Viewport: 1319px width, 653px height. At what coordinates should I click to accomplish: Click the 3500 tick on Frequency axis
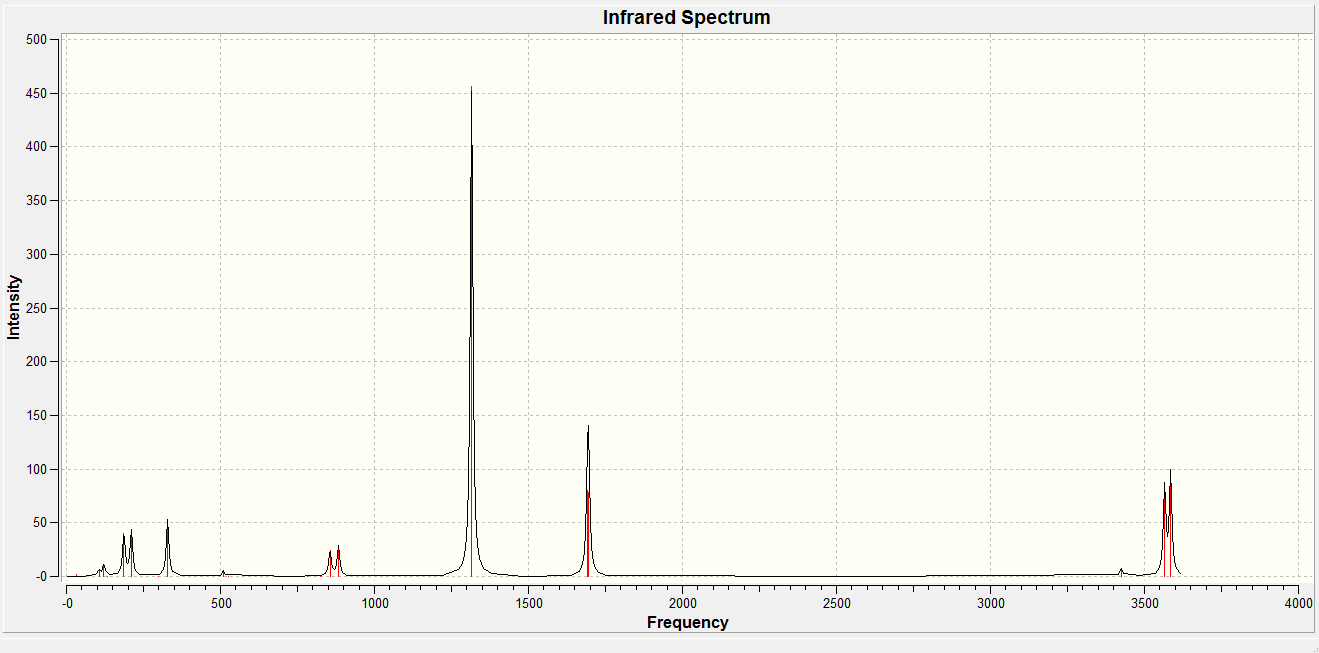point(1144,603)
